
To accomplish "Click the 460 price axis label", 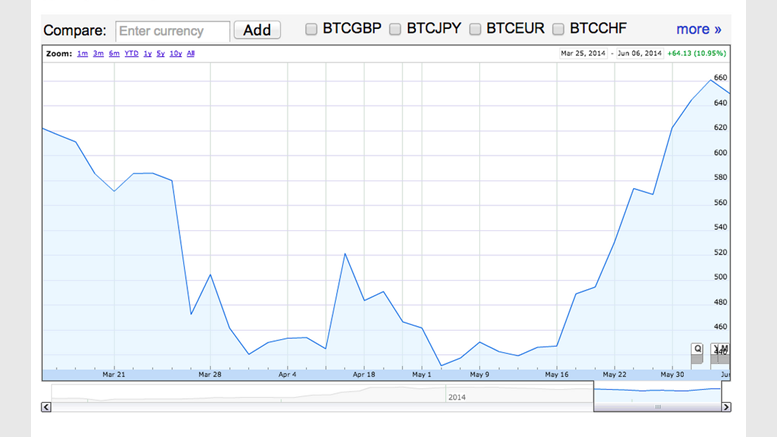I will click(x=721, y=327).
